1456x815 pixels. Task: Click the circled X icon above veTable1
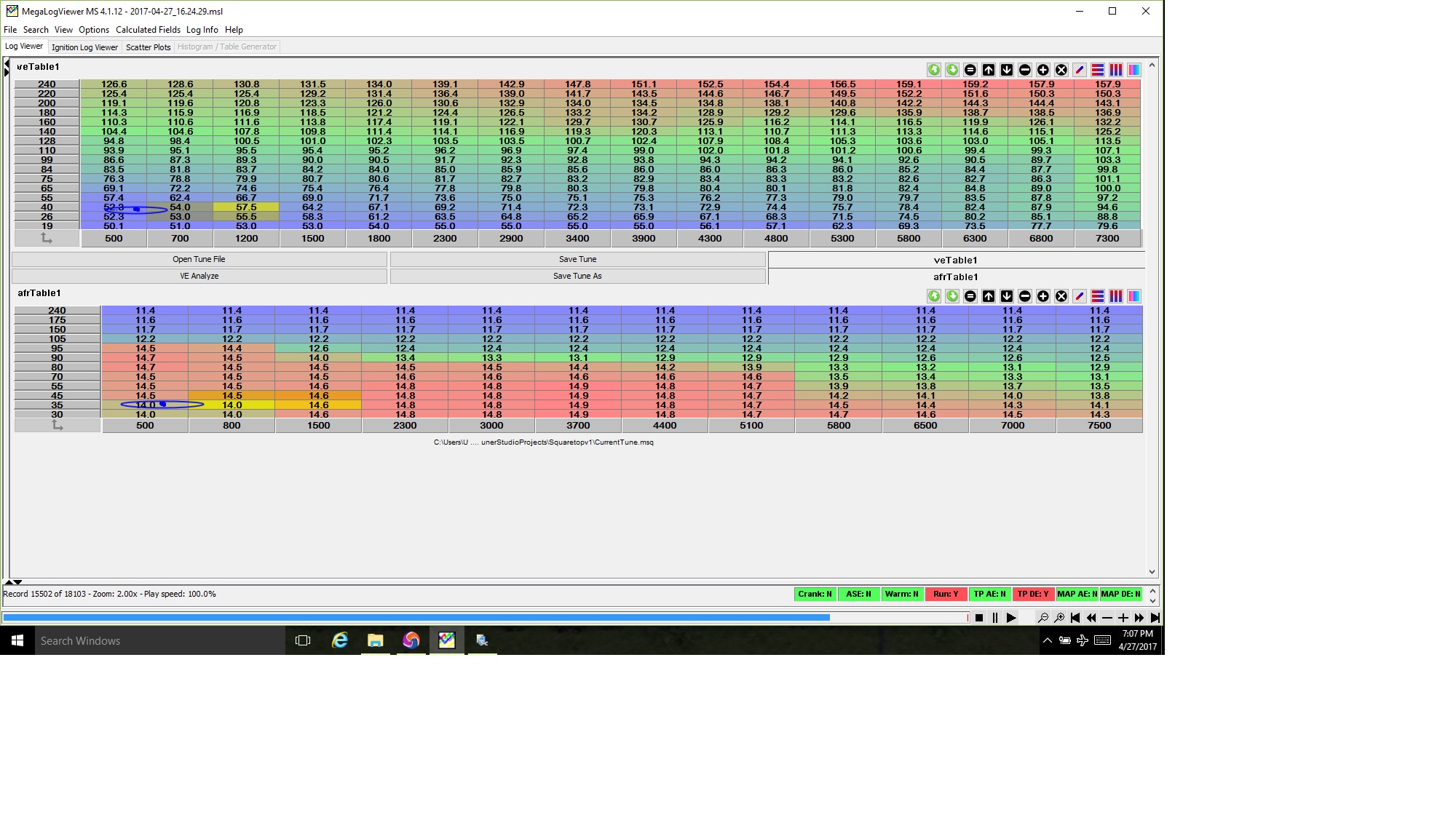[1061, 70]
